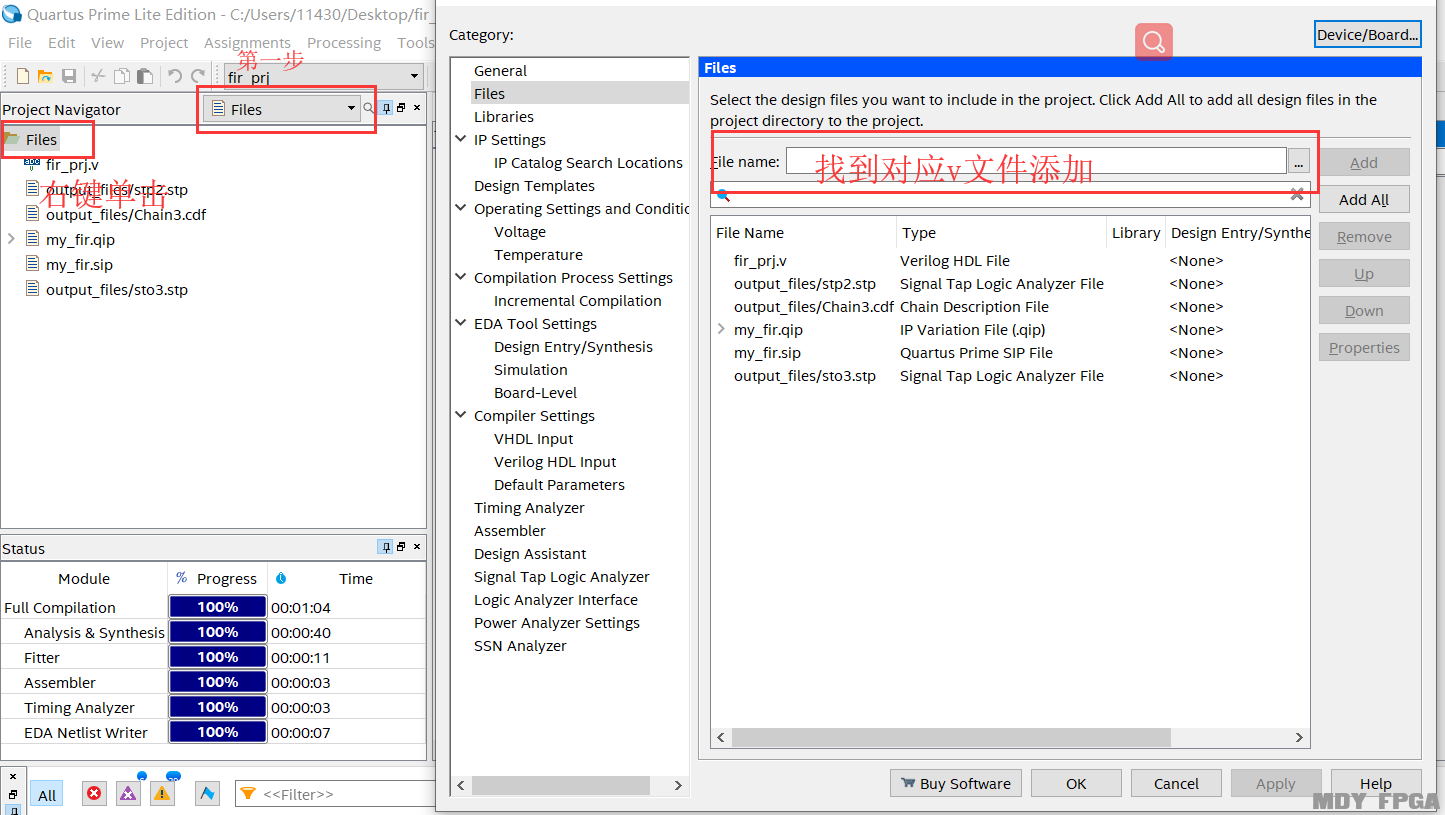Toggle the warning messages filter

pos(162,794)
